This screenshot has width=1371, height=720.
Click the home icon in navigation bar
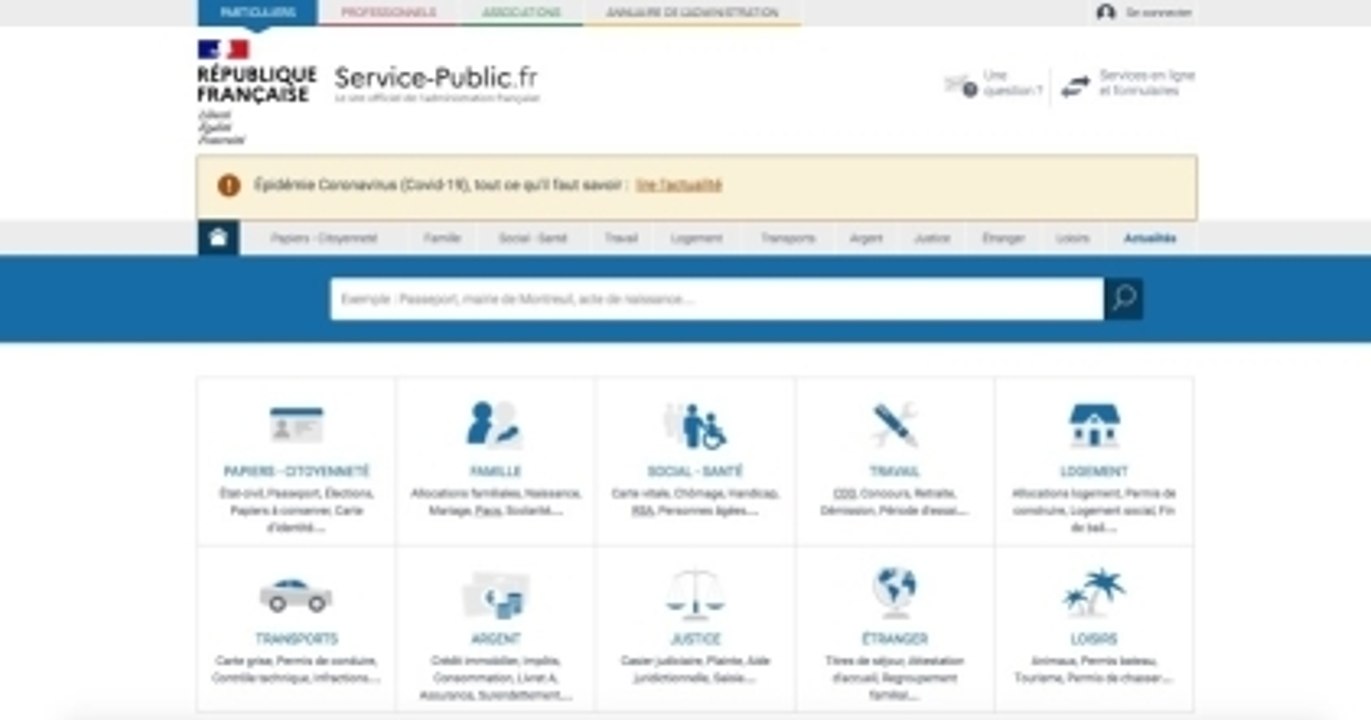[218, 238]
